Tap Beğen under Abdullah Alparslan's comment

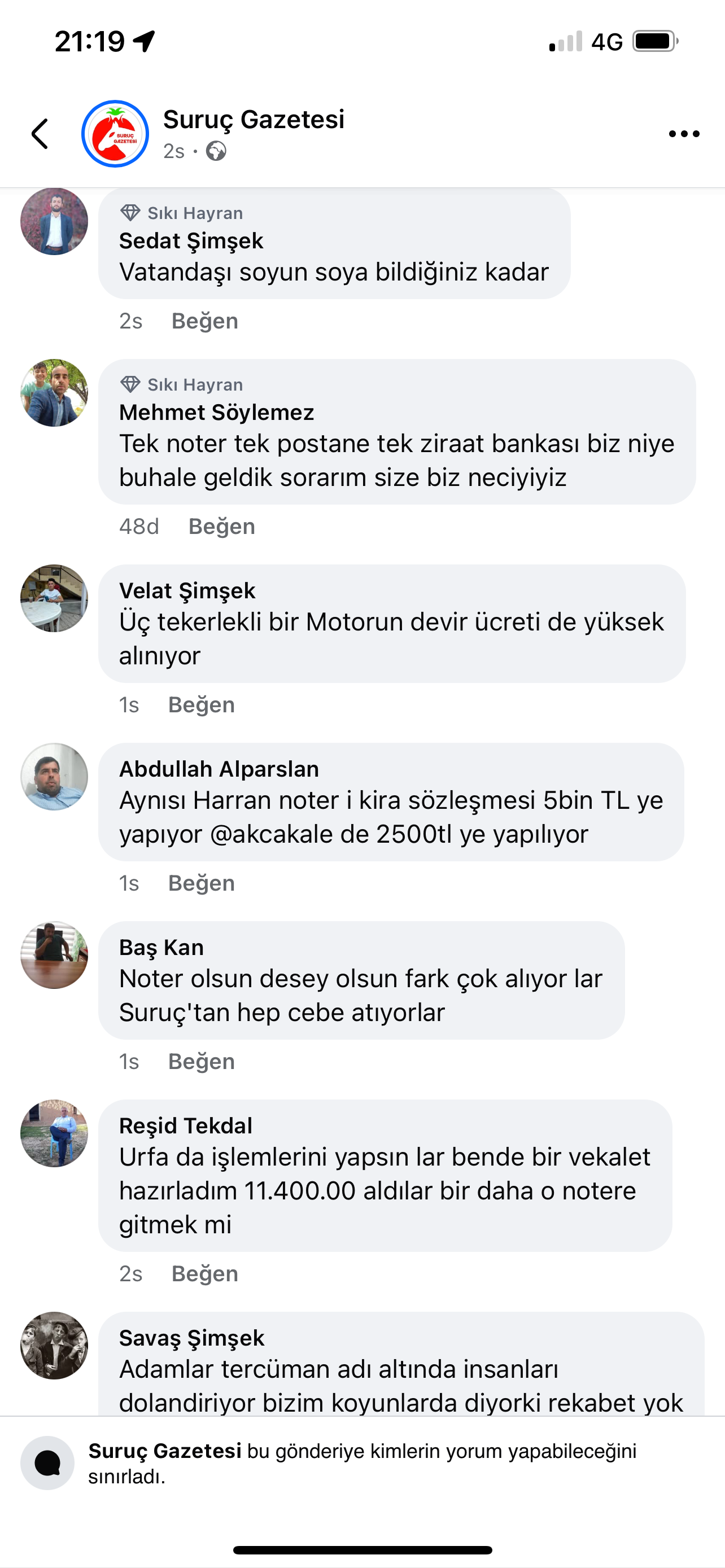(x=202, y=883)
